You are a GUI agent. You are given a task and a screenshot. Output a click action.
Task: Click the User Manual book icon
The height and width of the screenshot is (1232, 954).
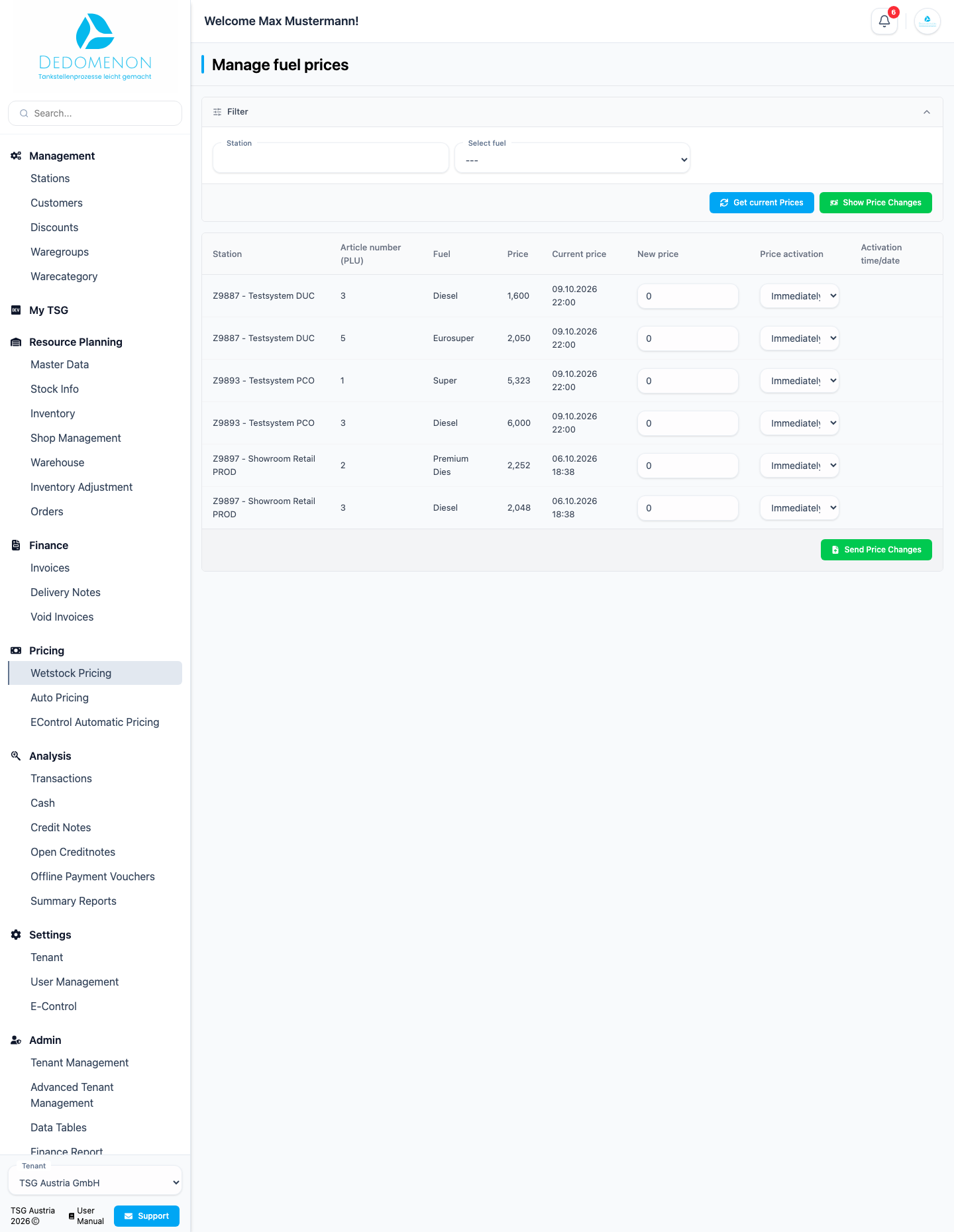pyautogui.click(x=72, y=1216)
